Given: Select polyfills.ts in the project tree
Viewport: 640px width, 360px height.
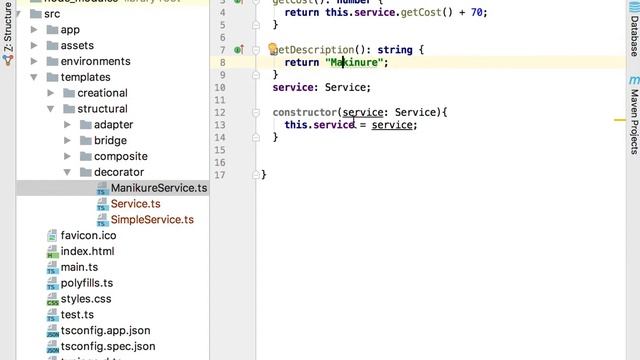Looking at the screenshot, I should [x=87, y=283].
